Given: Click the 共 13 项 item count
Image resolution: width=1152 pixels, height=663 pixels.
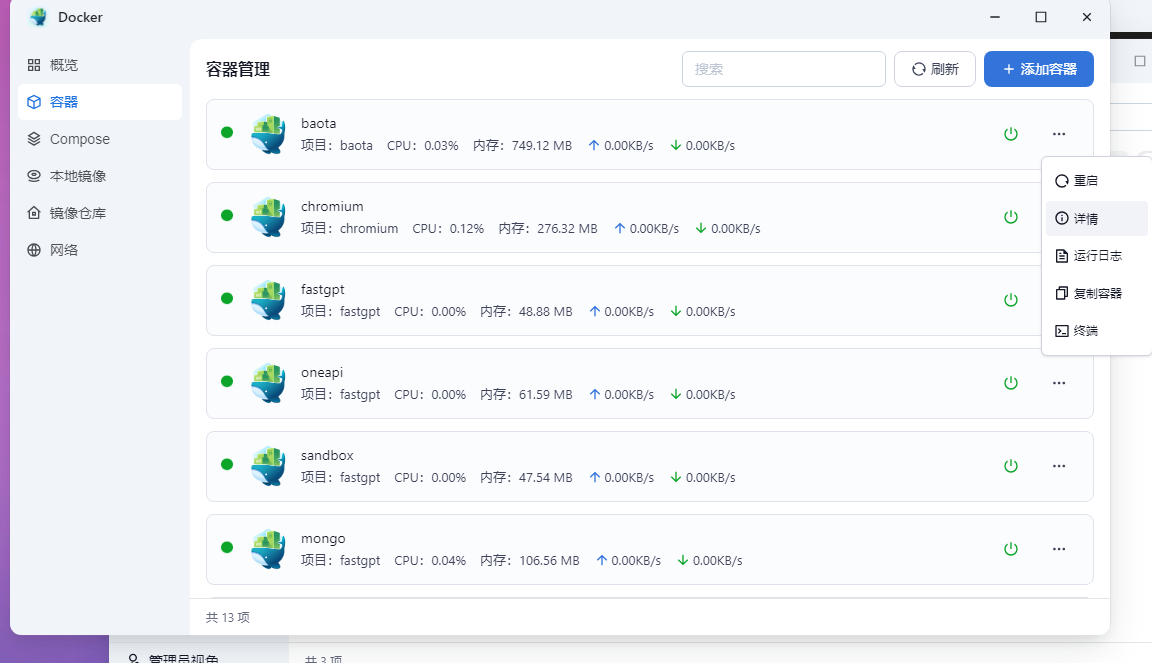Looking at the screenshot, I should (x=228, y=617).
